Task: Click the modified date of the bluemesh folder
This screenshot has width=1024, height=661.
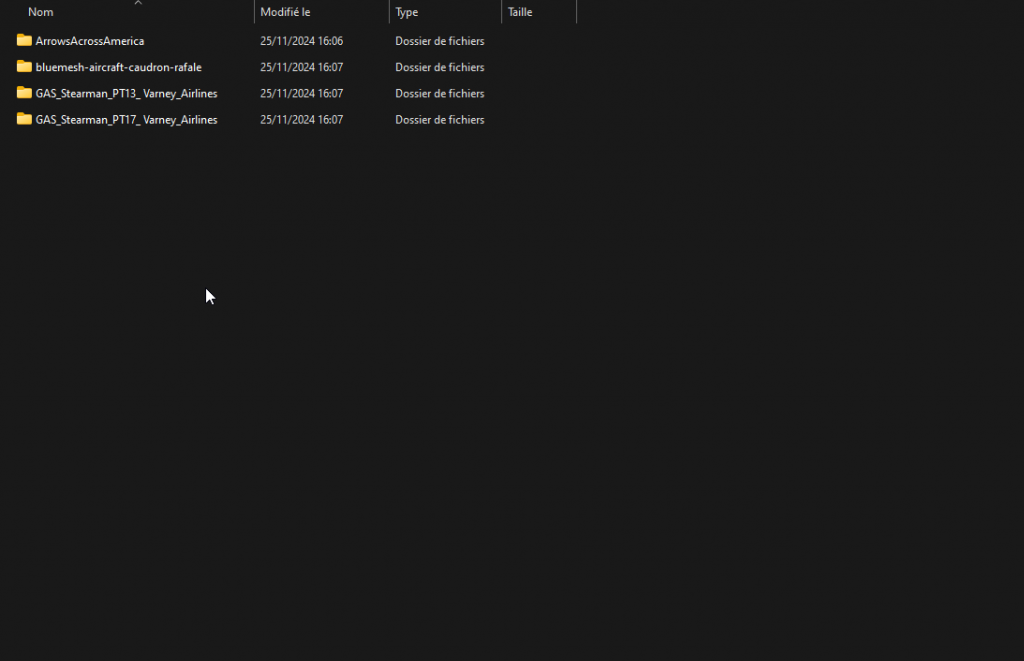Action: [x=301, y=67]
